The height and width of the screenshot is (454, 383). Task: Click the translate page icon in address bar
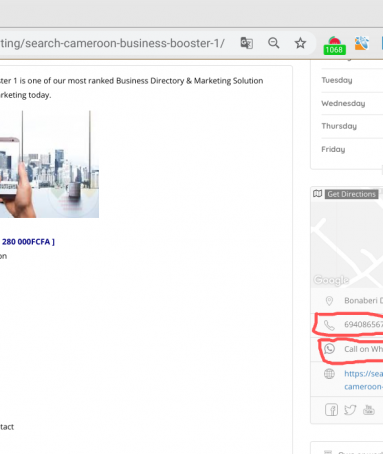(247, 43)
